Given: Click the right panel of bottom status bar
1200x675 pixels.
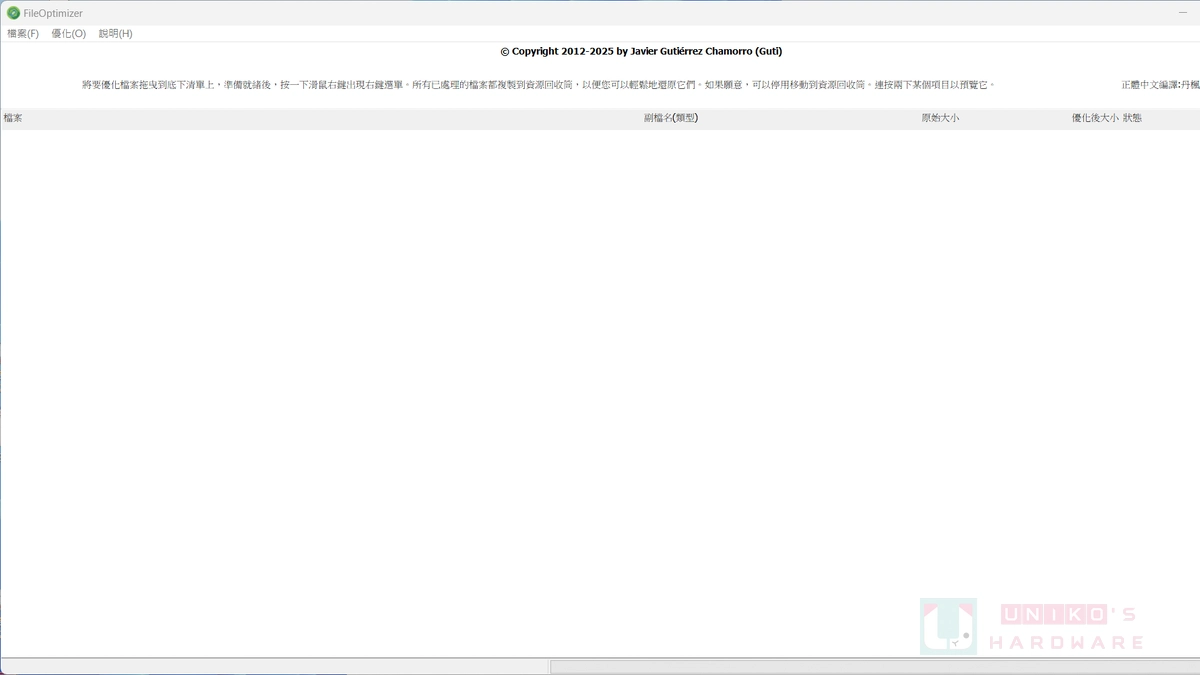Looking at the screenshot, I should tap(874, 667).
